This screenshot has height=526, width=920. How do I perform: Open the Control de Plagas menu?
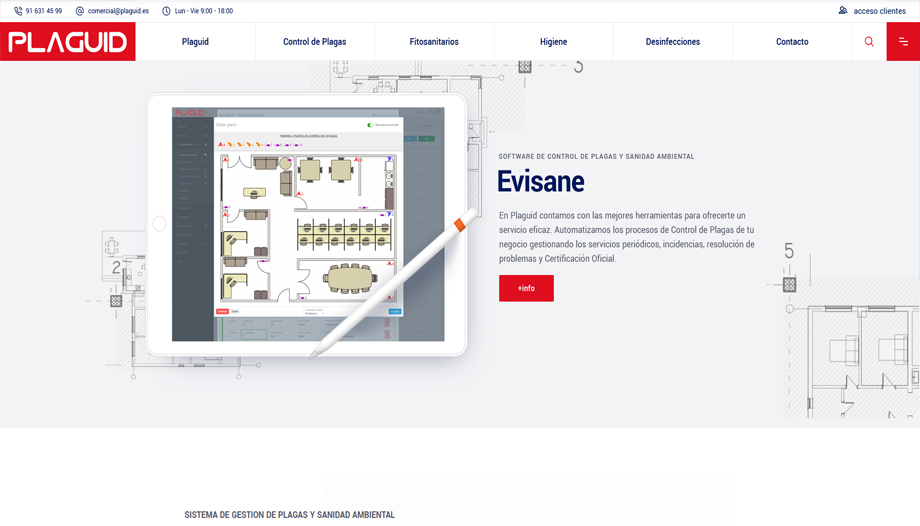(314, 42)
